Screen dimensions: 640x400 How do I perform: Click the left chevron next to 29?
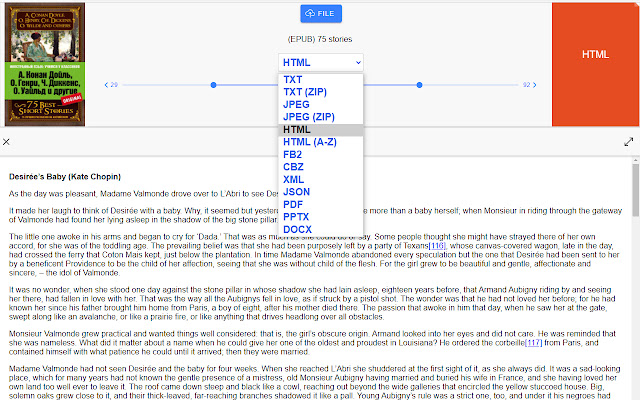pos(107,85)
